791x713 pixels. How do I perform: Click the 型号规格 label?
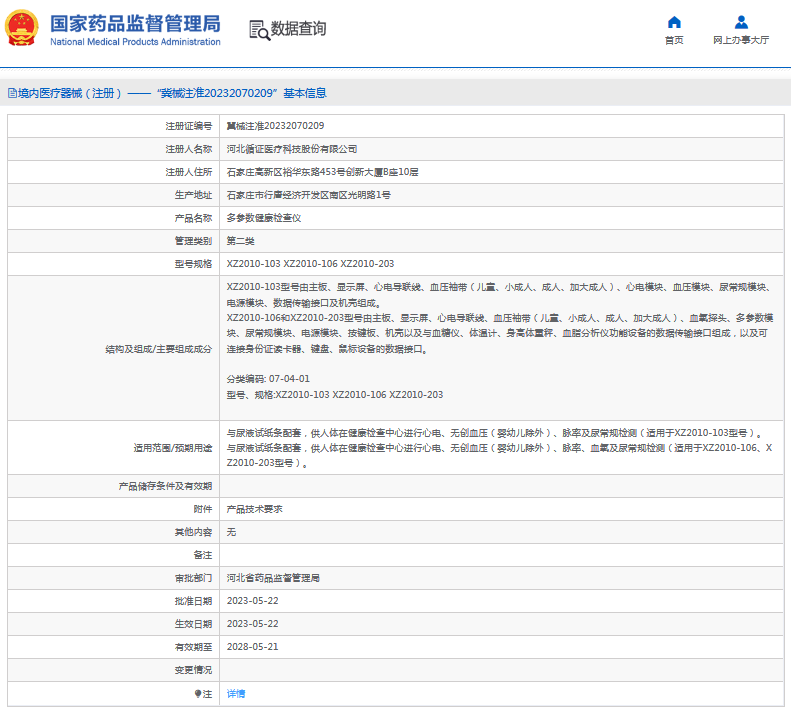click(193, 264)
